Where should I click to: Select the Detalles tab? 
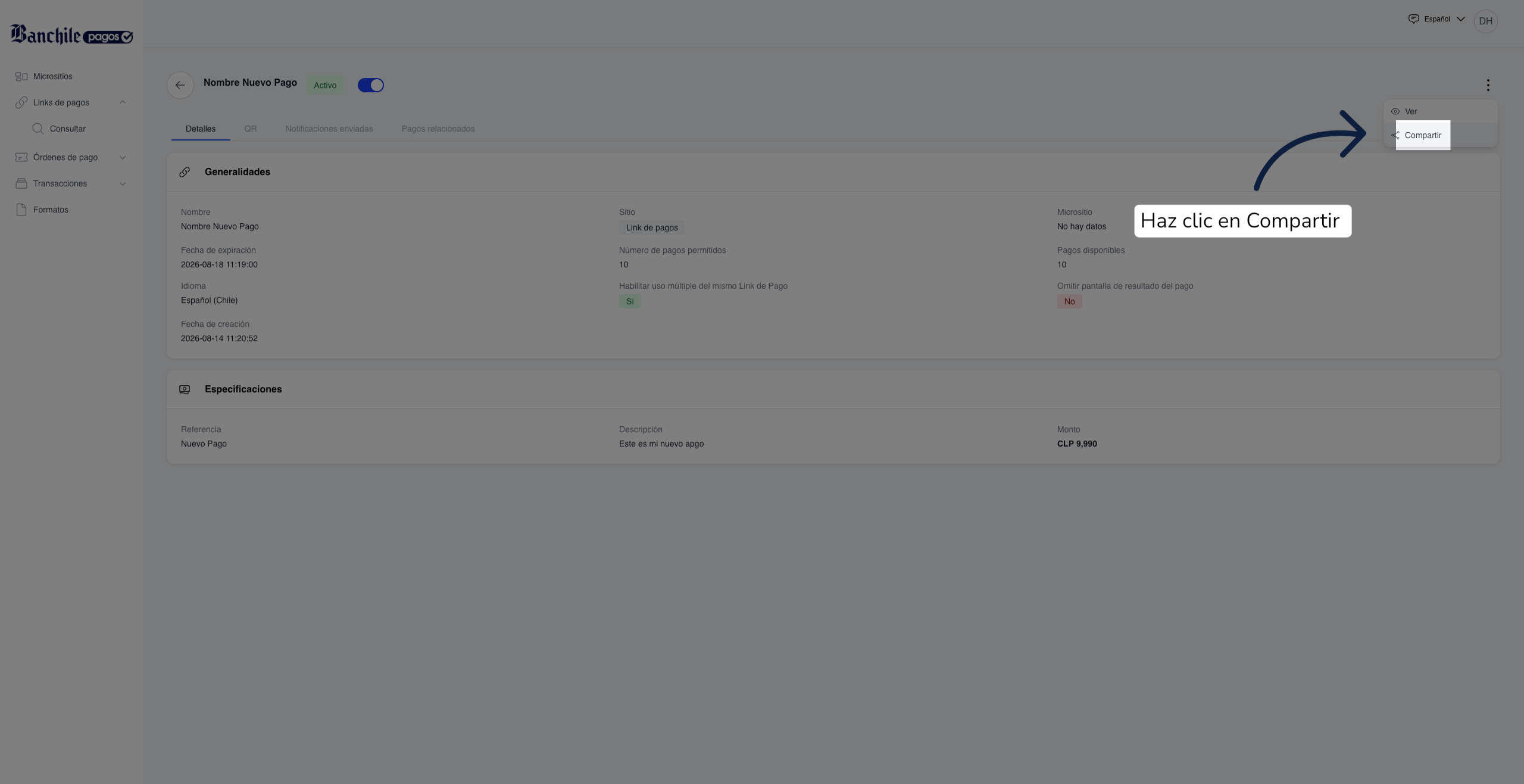[x=201, y=129]
